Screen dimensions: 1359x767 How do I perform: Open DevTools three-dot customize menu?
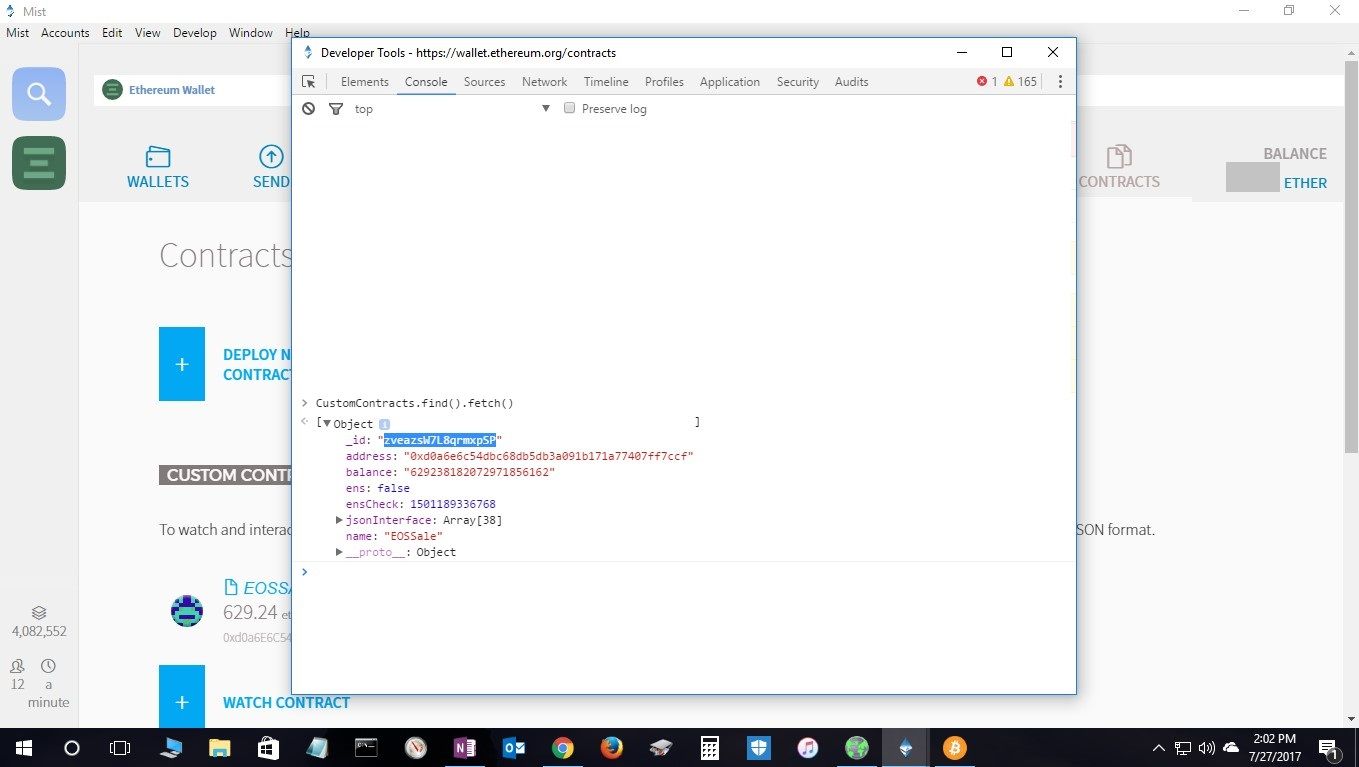(x=1060, y=82)
